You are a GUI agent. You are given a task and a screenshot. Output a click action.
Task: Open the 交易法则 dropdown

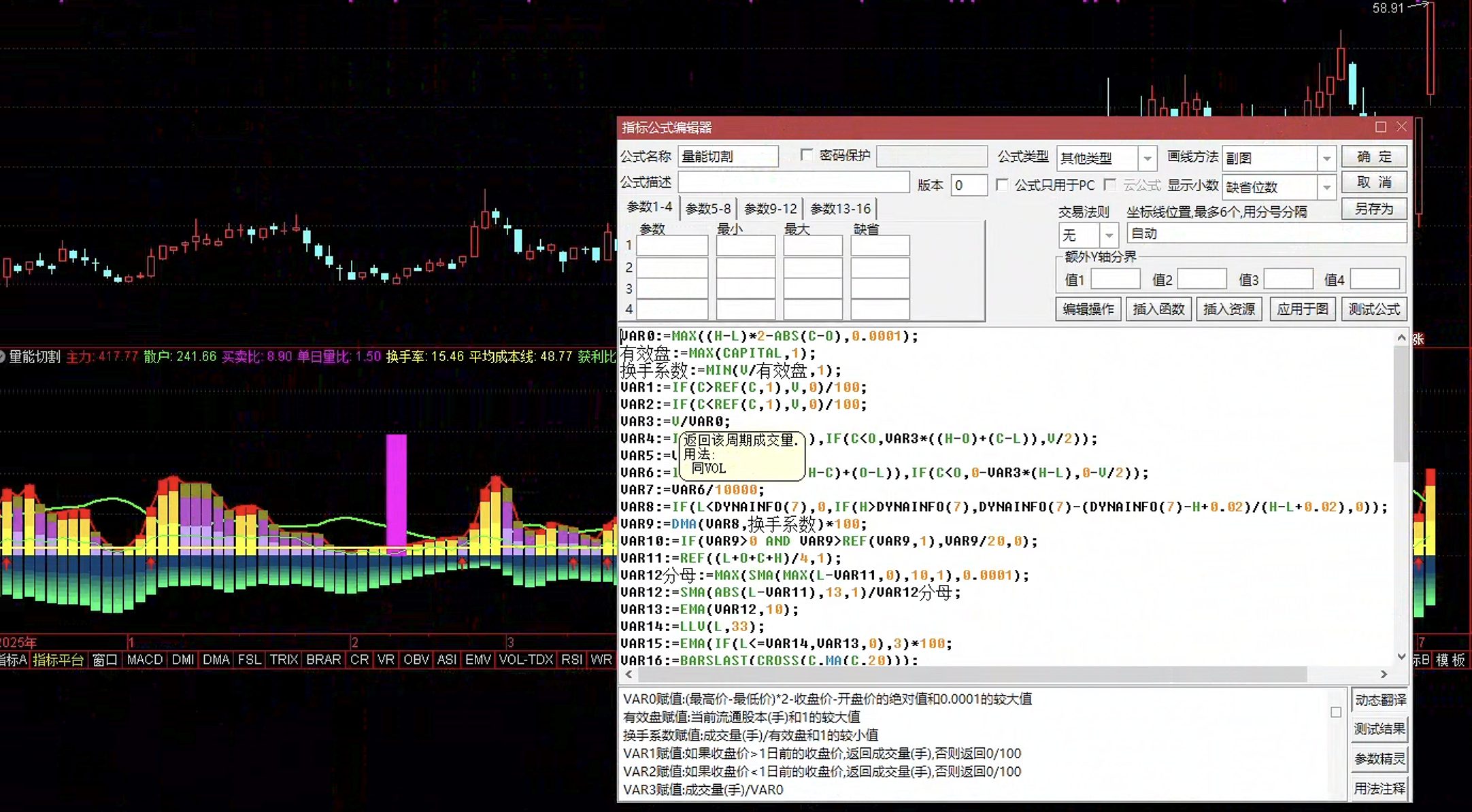(1109, 235)
